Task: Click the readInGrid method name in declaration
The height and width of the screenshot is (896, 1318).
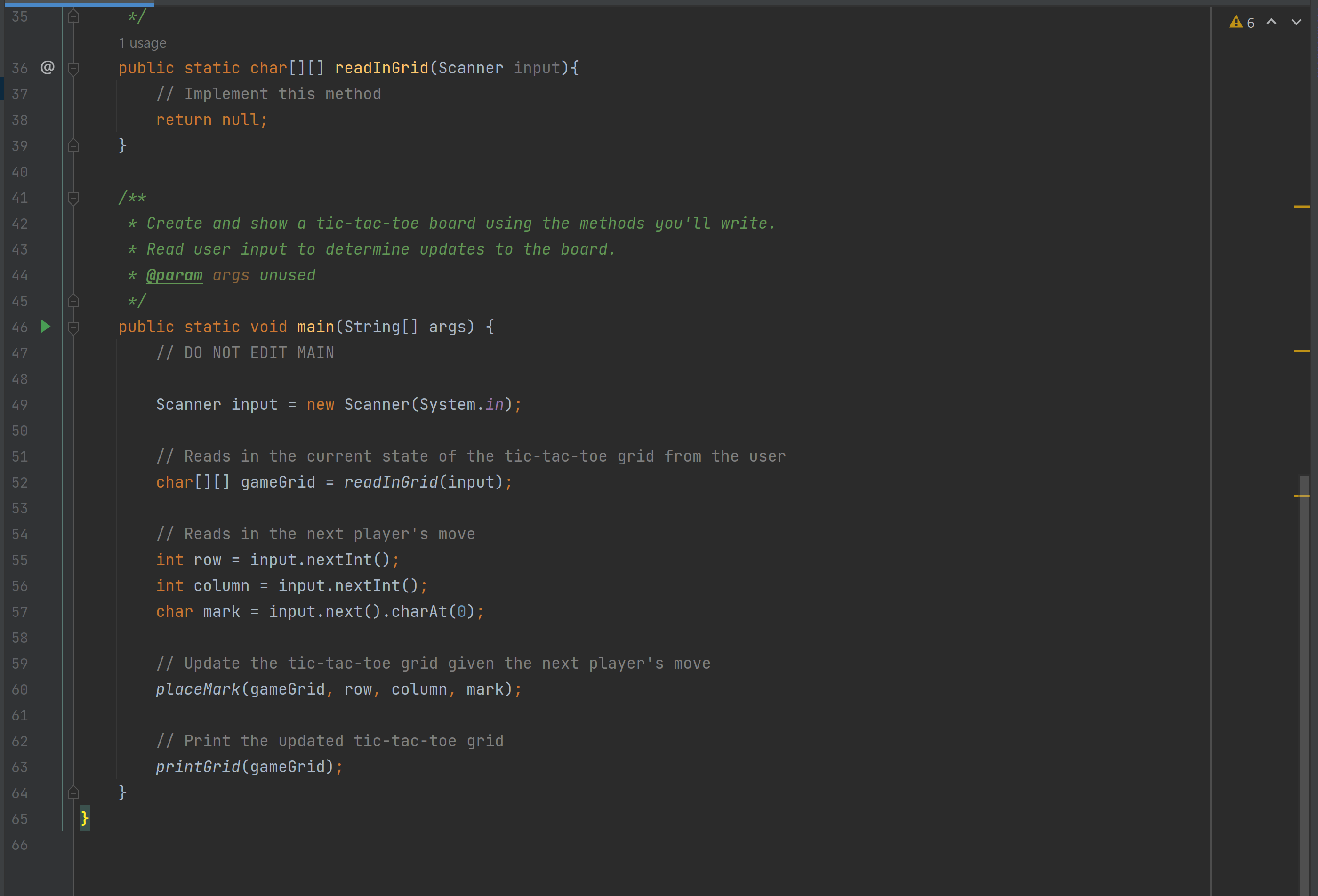Action: (382, 68)
